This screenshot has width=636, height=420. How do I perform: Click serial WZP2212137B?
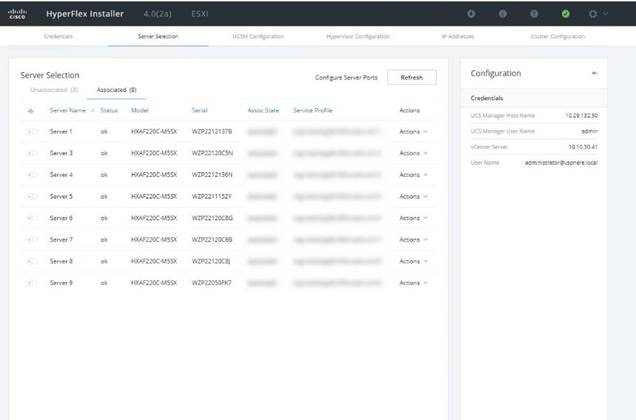(x=212, y=131)
